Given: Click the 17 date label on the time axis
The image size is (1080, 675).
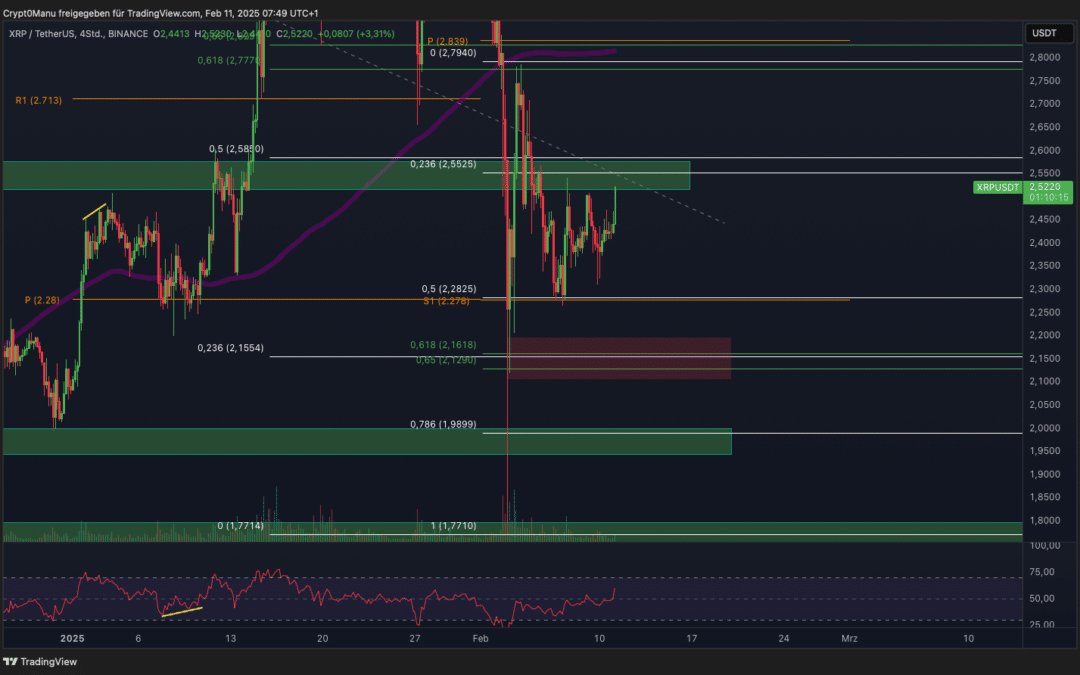Looking at the screenshot, I should click(692, 638).
